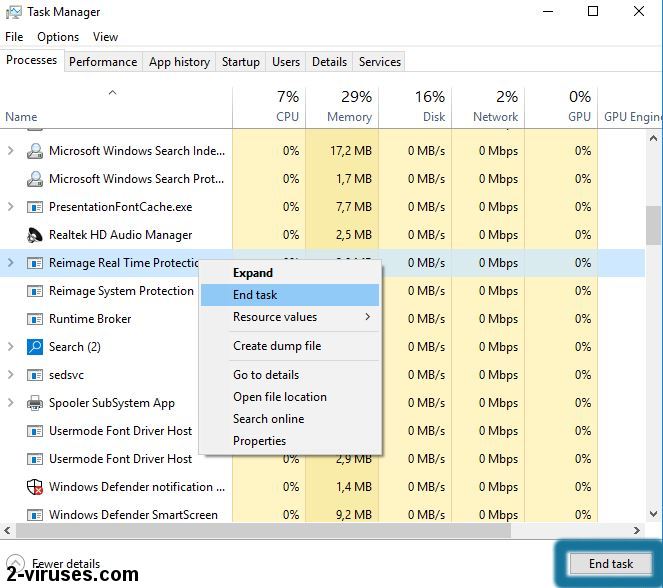
Task: Click the Windows Defender SmartScreen icon
Action: click(33, 515)
